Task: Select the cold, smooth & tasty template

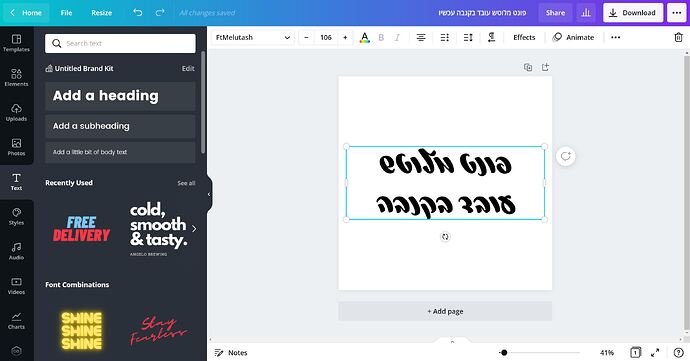Action: [x=158, y=229]
